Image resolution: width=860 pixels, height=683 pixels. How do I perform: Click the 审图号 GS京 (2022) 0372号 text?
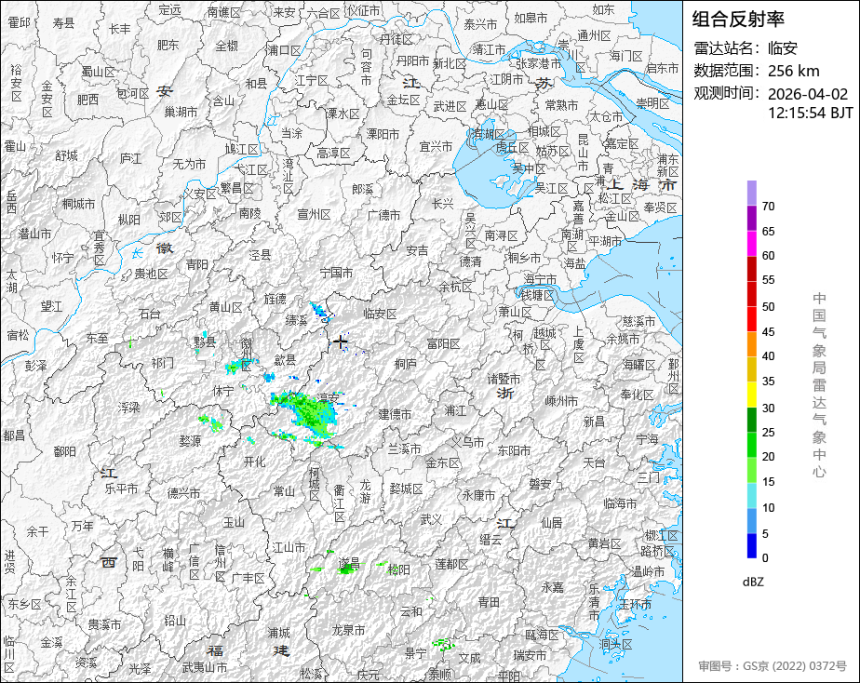tap(772, 666)
